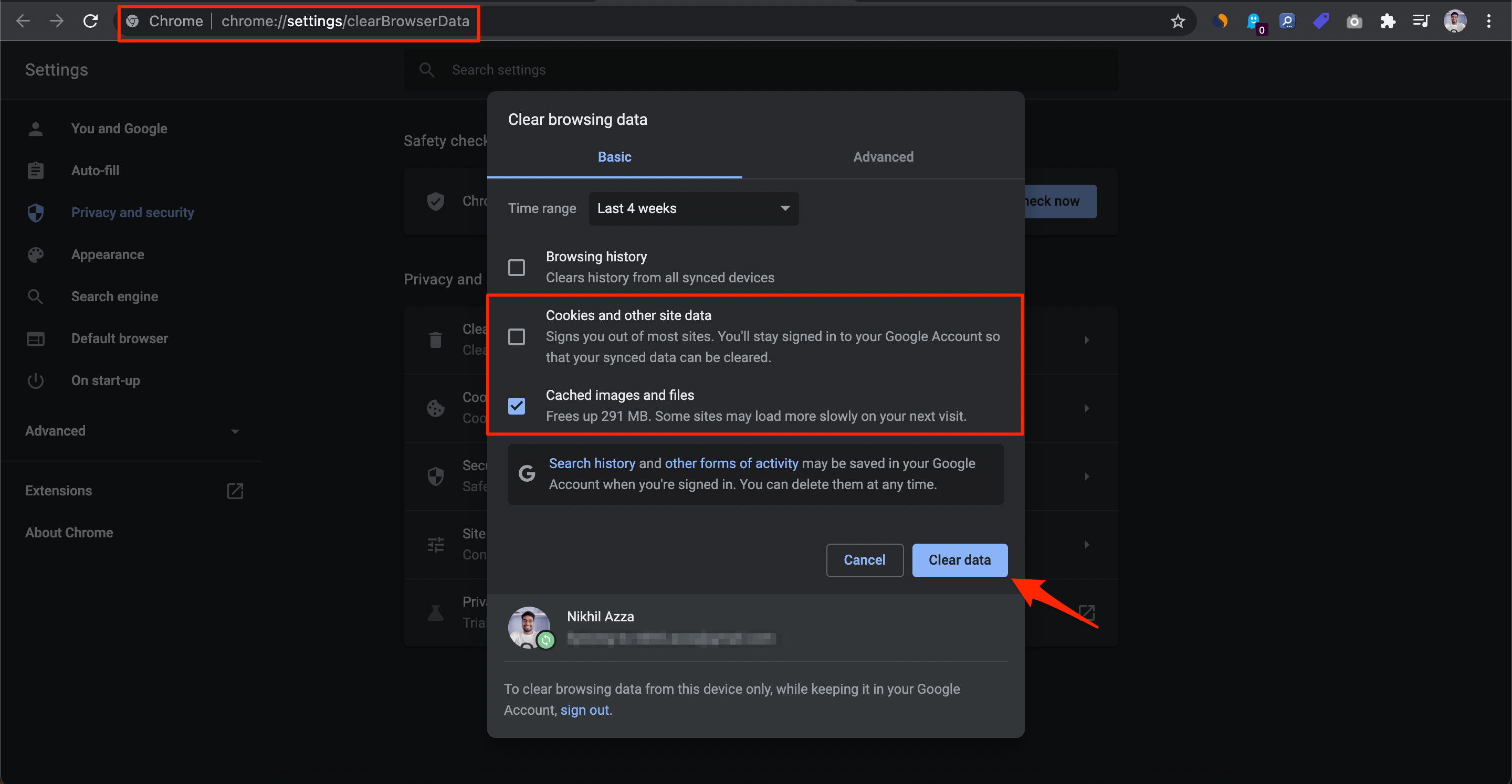
Task: Click the camera screenshot extension icon
Action: tap(1354, 21)
